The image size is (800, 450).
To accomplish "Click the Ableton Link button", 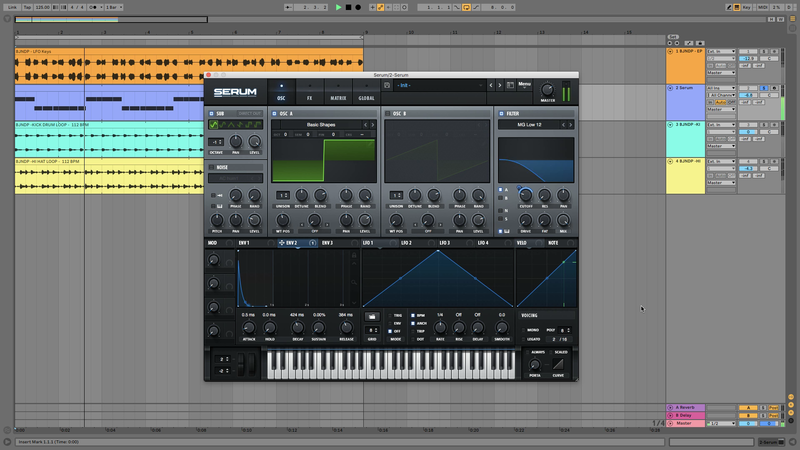I will click(12, 7).
